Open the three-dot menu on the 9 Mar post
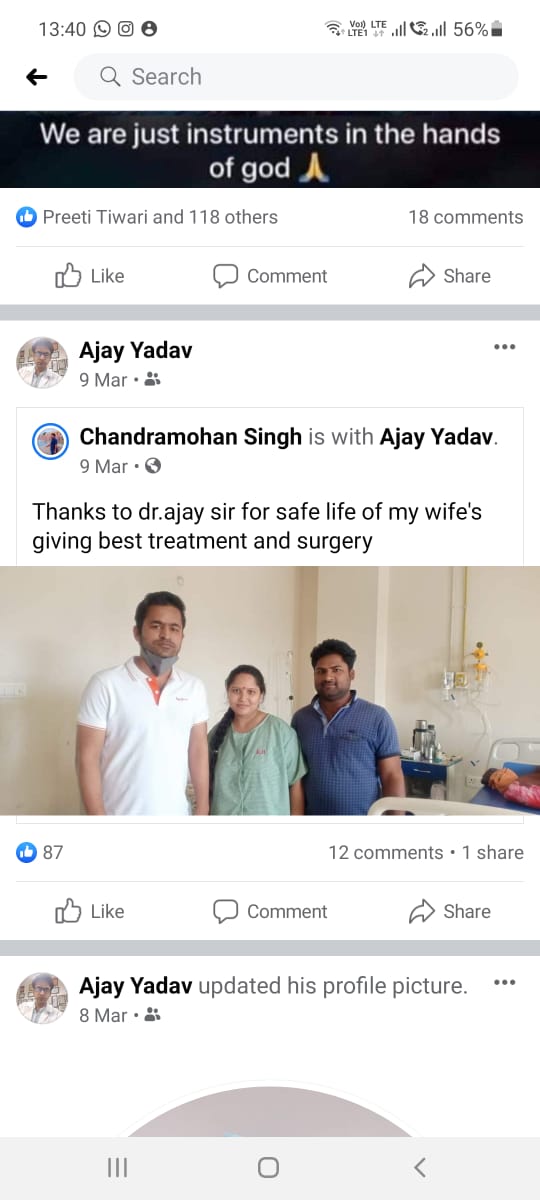540x1200 pixels. coord(505,347)
